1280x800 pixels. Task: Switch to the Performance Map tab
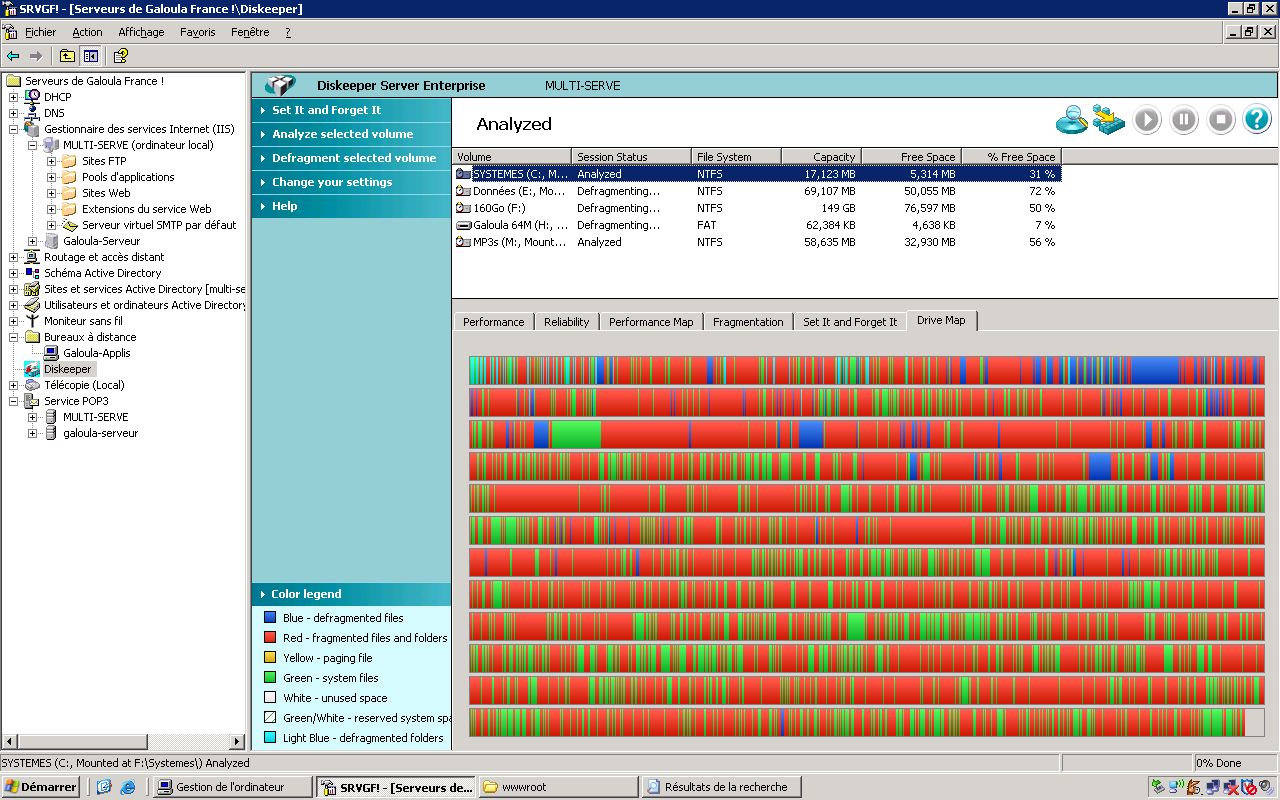650,322
